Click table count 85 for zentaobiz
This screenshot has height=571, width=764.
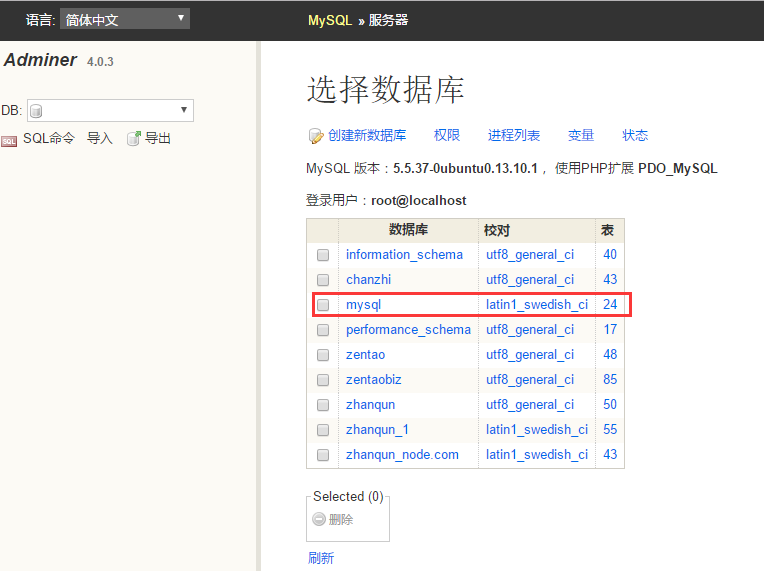tap(610, 380)
